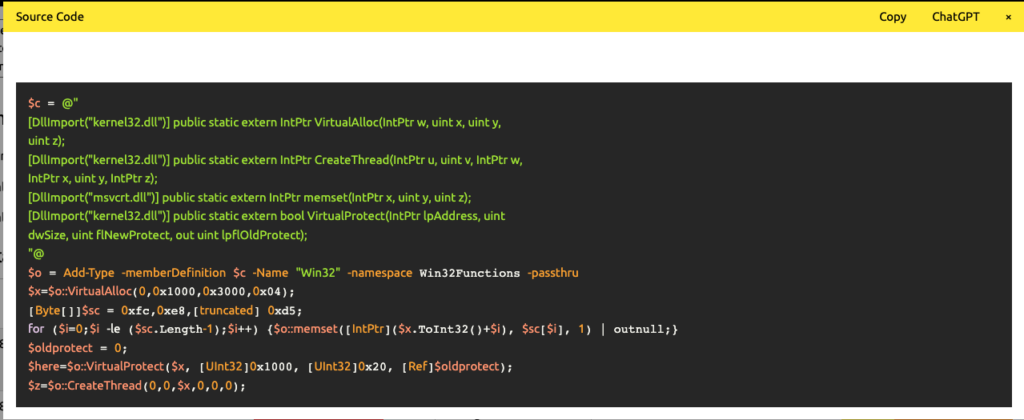Viewport: 1024px width, 420px height.
Task: Click the '-passthru' parameter text
Action: (x=553, y=273)
